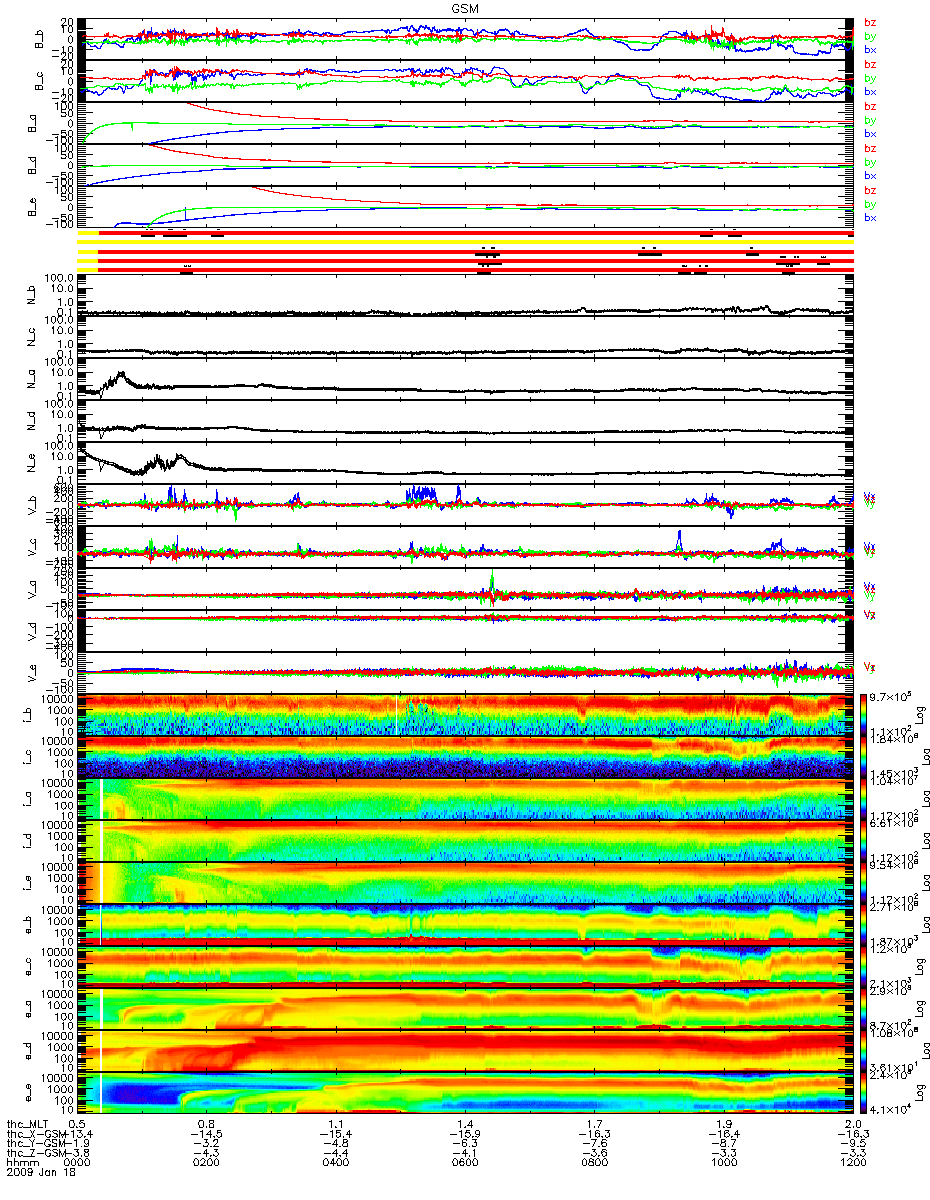Click the density peak in N_a panel
The image size is (930, 1200).
[x=121, y=374]
